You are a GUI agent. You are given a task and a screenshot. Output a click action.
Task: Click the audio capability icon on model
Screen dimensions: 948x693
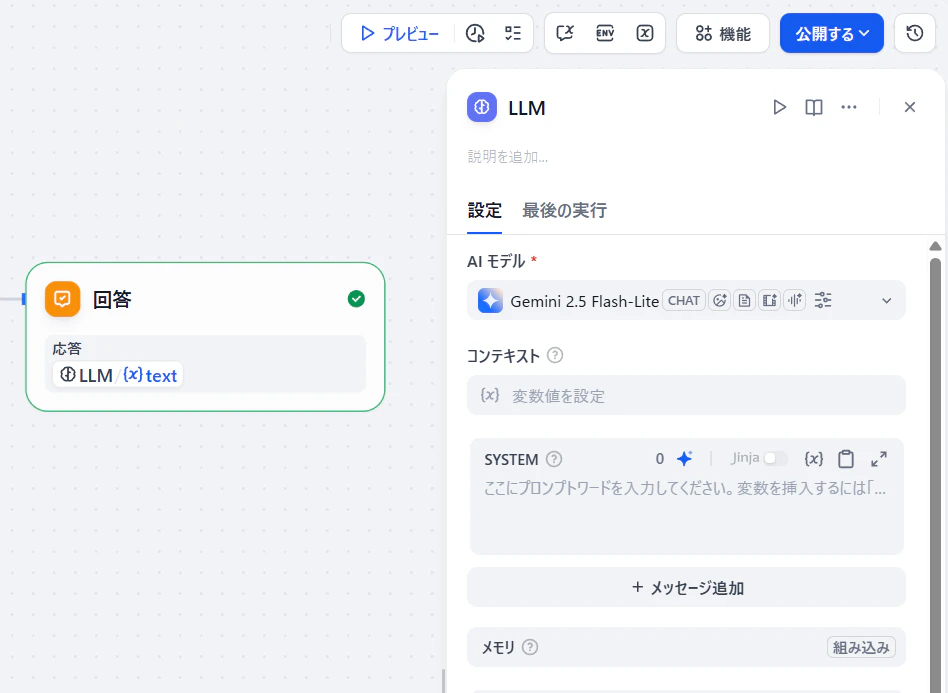click(x=795, y=301)
